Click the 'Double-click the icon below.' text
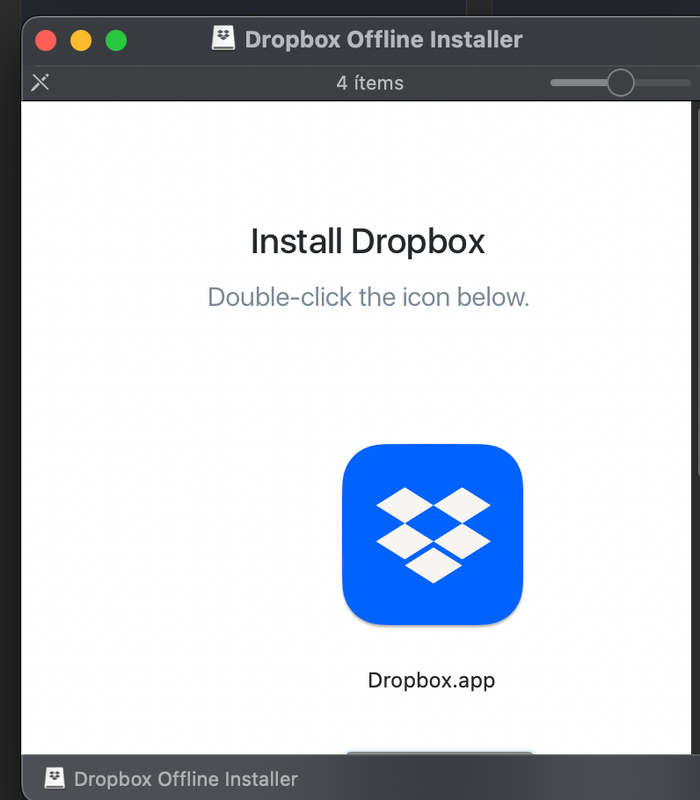This screenshot has height=800, width=700. (x=368, y=297)
